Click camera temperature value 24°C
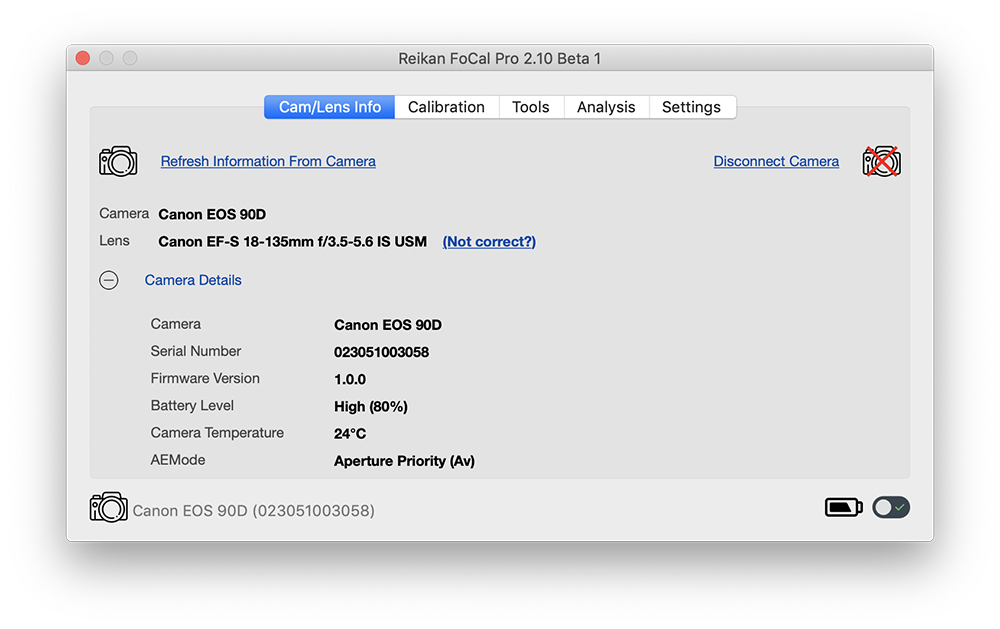Screen dimensions: 1000x629 click(x=350, y=434)
